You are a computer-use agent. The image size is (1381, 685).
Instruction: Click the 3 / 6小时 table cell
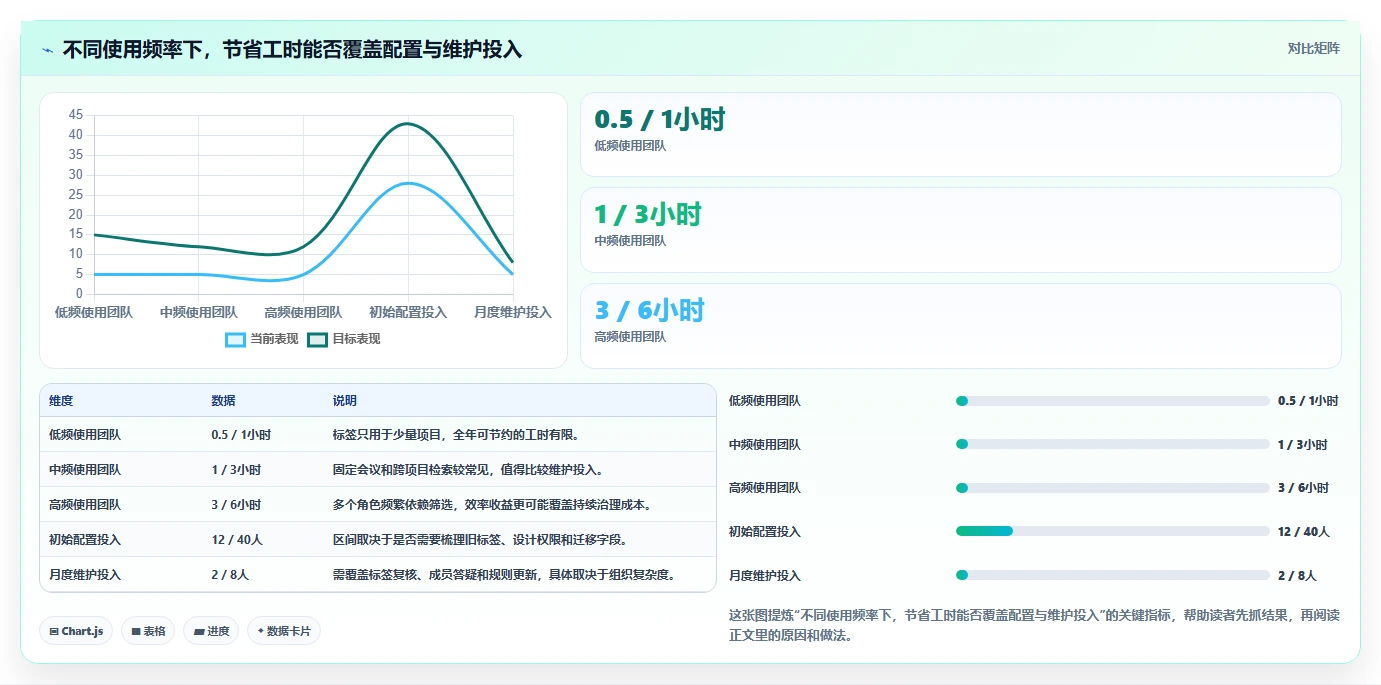[236, 505]
